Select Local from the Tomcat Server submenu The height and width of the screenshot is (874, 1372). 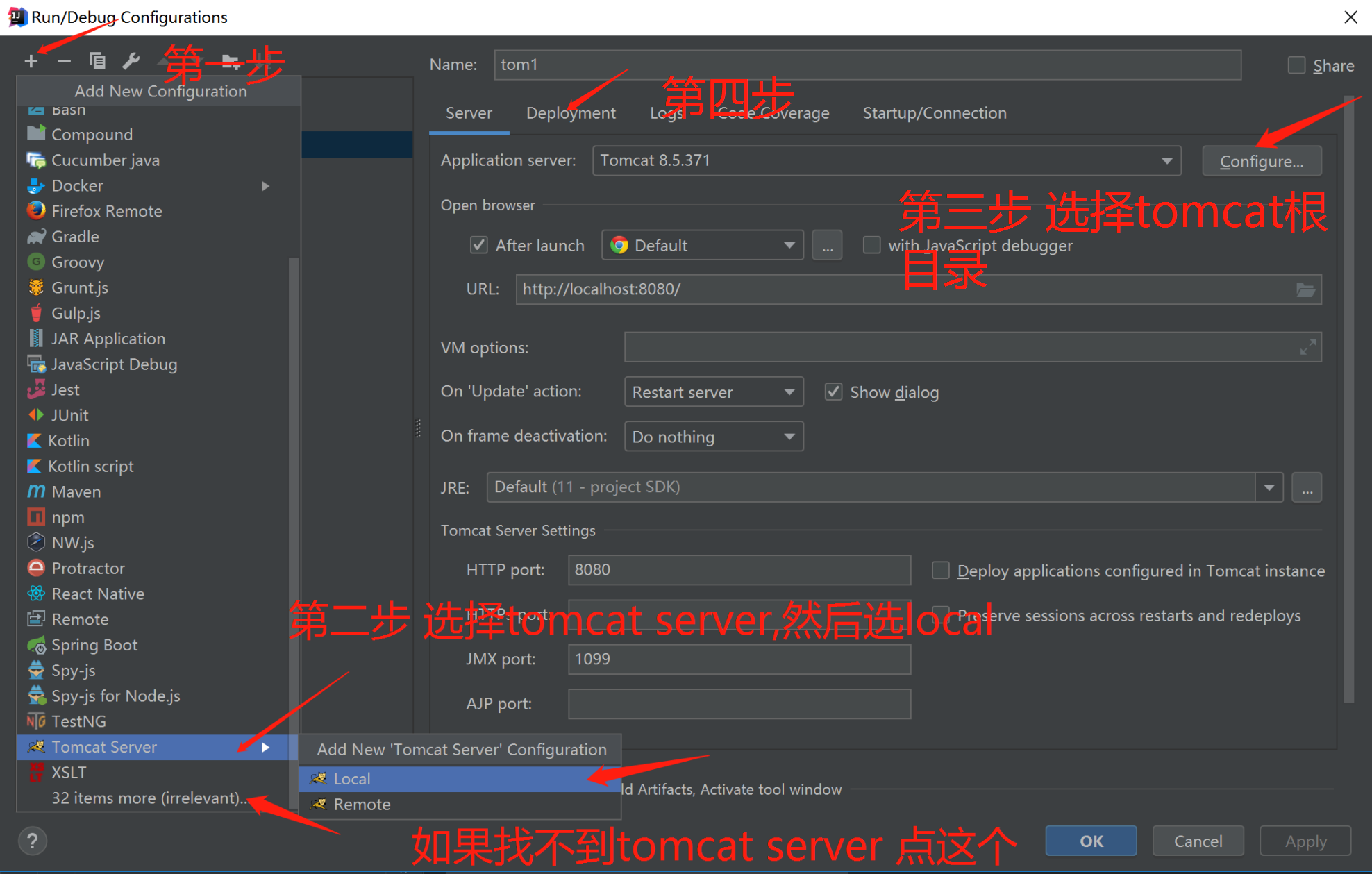(x=351, y=778)
